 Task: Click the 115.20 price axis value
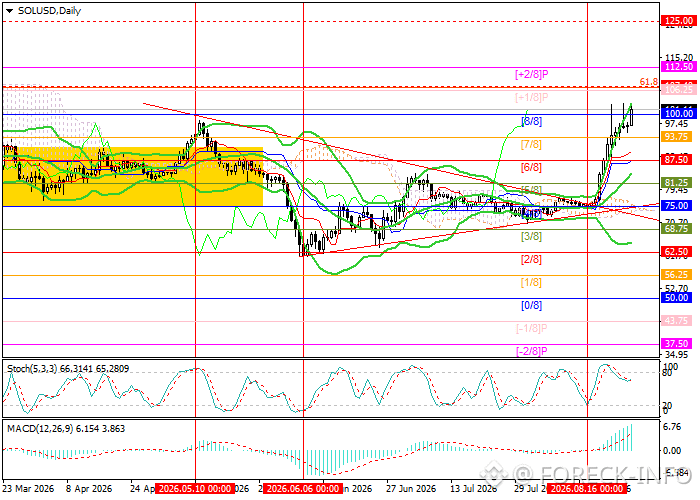click(x=679, y=58)
